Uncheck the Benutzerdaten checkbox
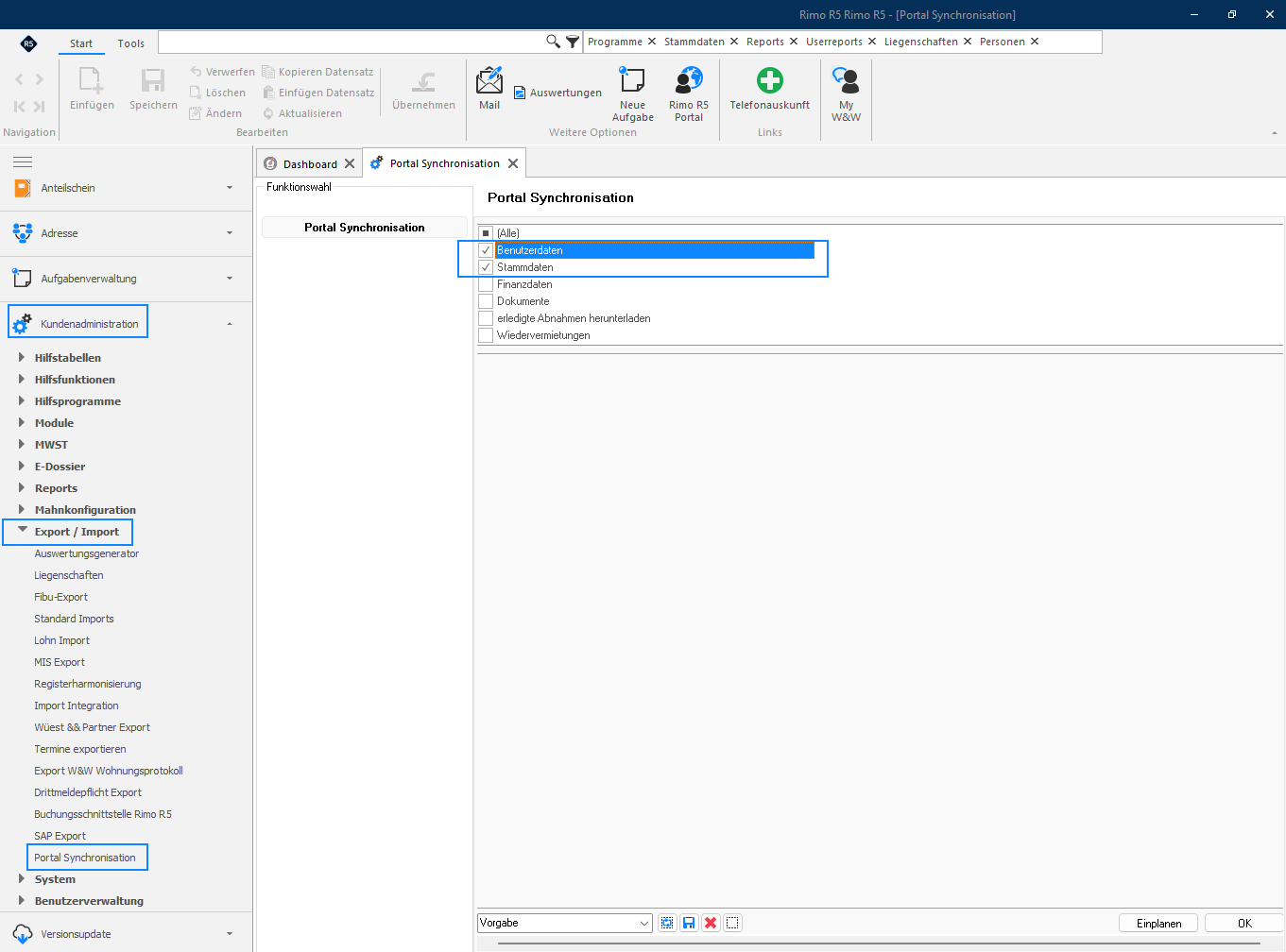This screenshot has width=1286, height=952. 486,250
